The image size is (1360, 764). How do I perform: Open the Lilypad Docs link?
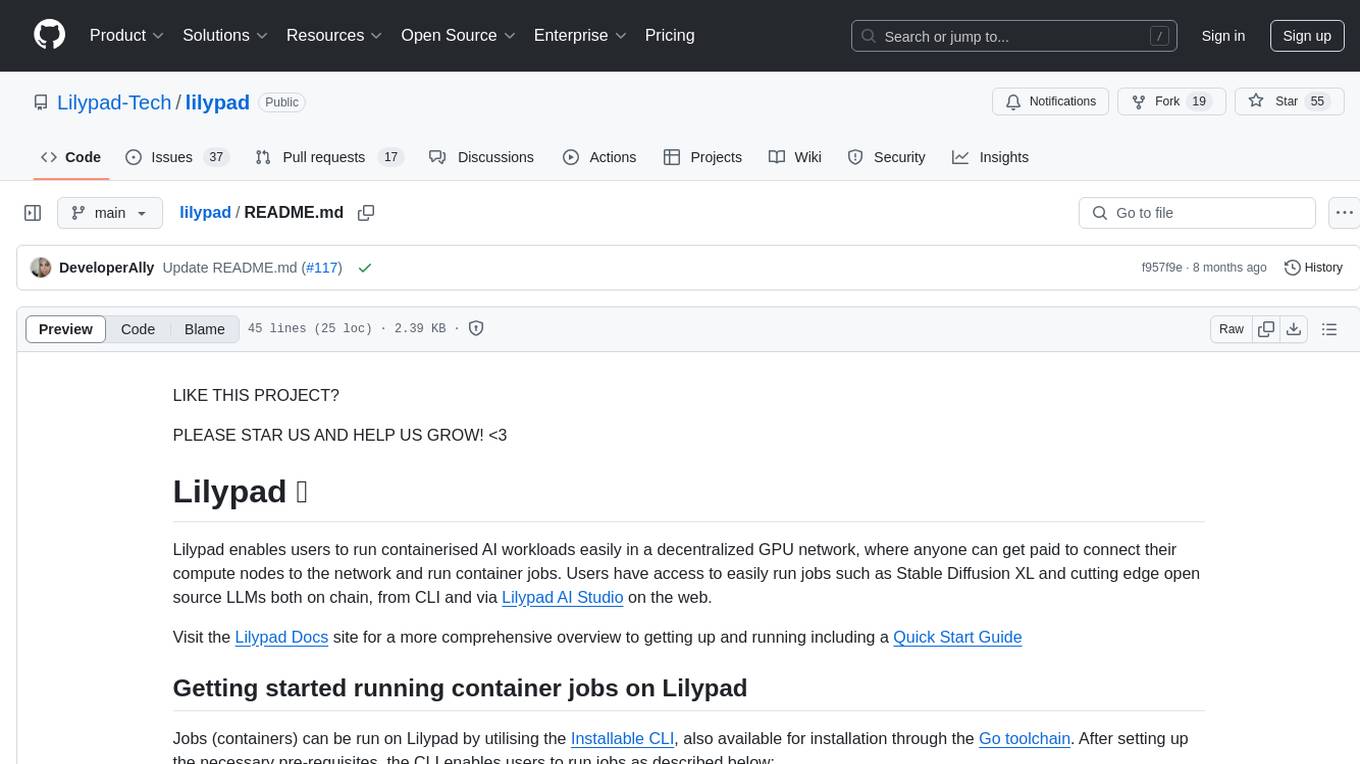coord(281,637)
